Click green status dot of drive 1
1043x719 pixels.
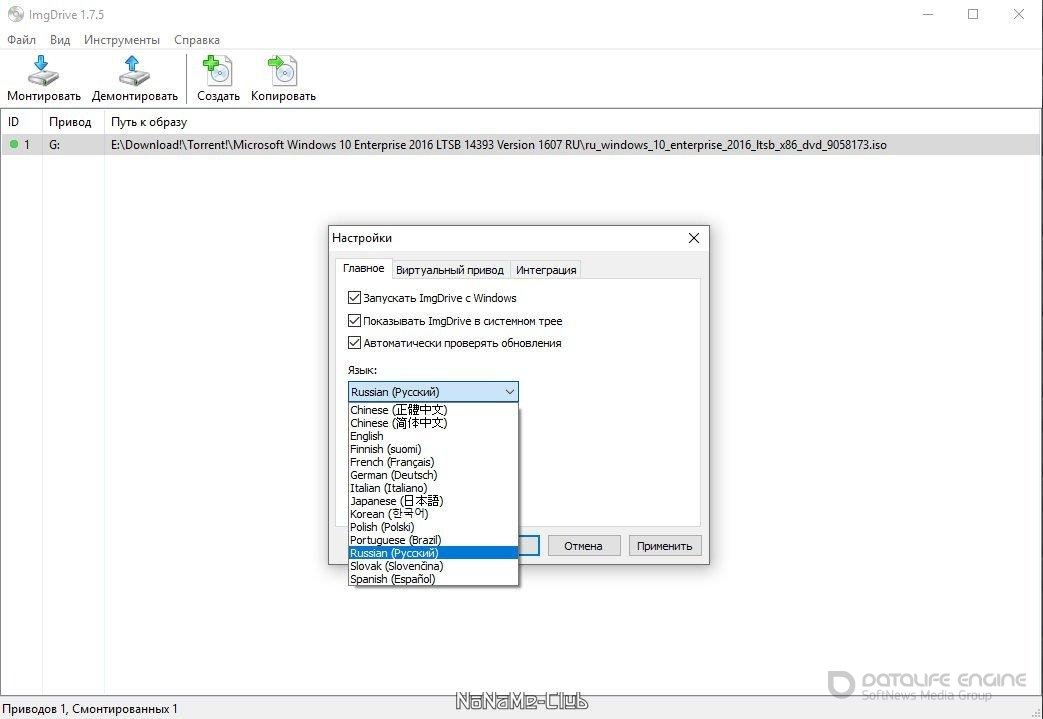[x=14, y=145]
